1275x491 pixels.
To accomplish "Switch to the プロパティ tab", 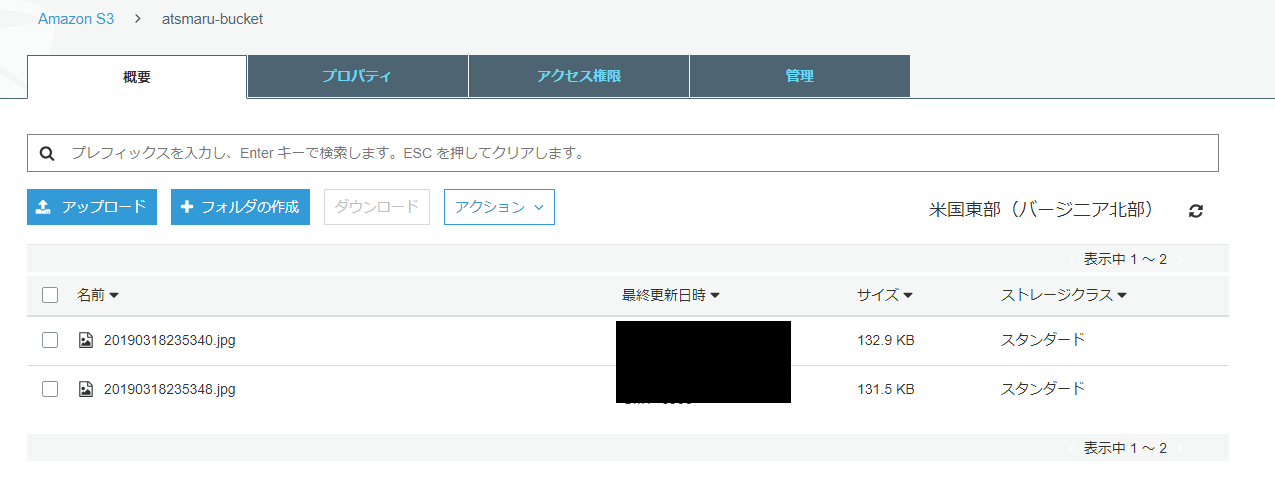I will (x=357, y=76).
